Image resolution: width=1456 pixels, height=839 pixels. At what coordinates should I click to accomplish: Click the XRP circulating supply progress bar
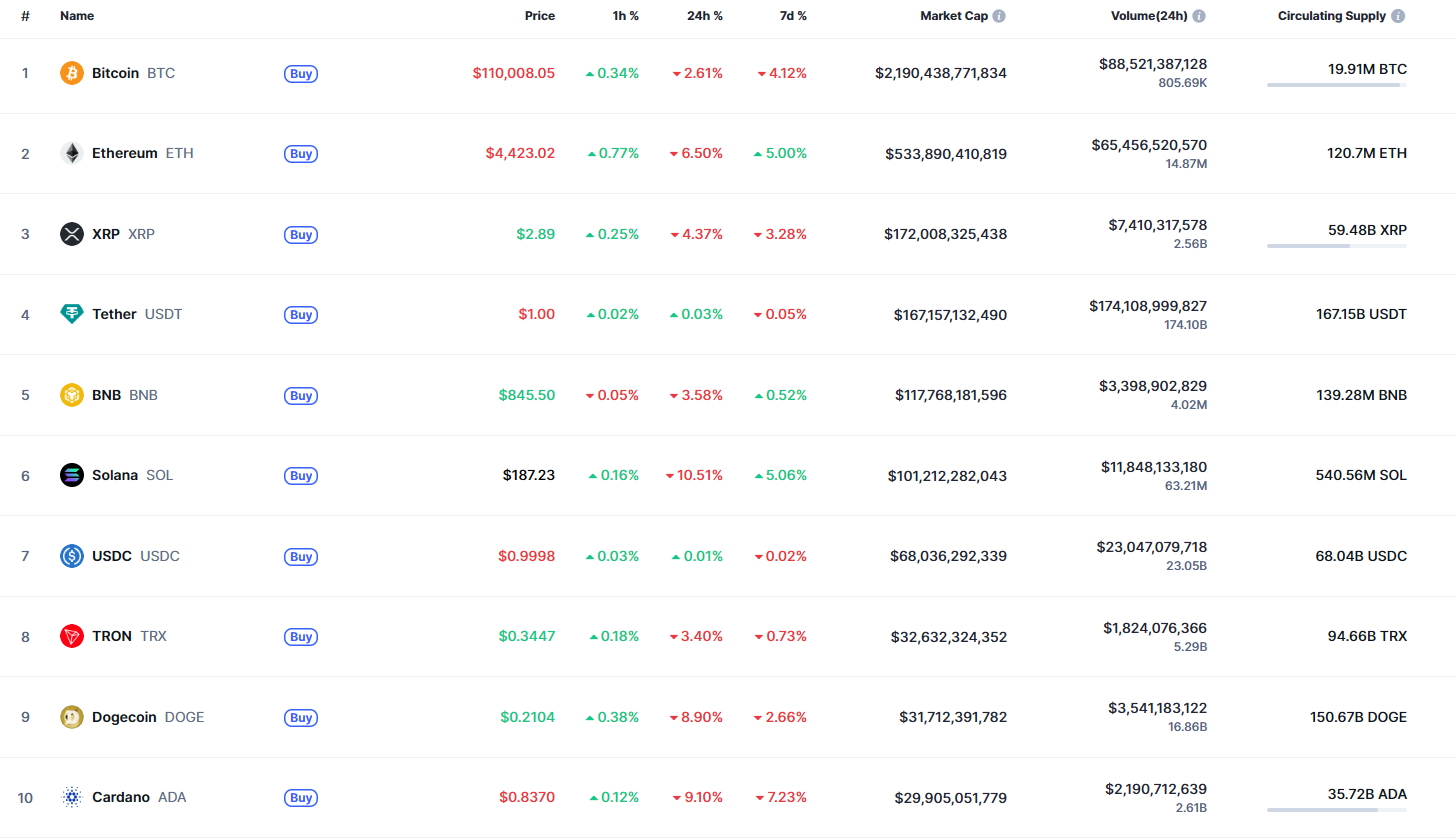1337,246
